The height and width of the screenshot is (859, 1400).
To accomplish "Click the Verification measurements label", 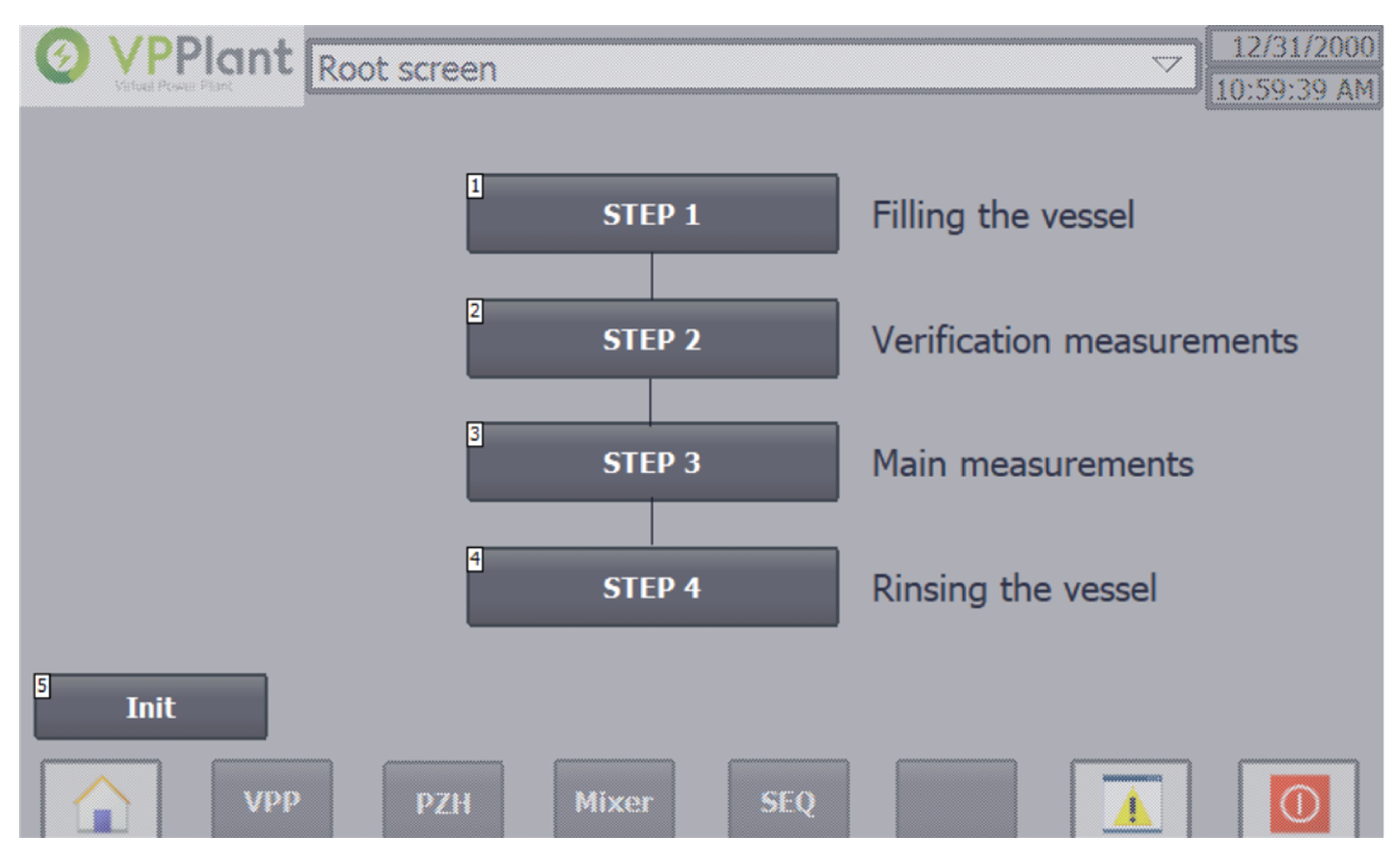I will click(1084, 340).
